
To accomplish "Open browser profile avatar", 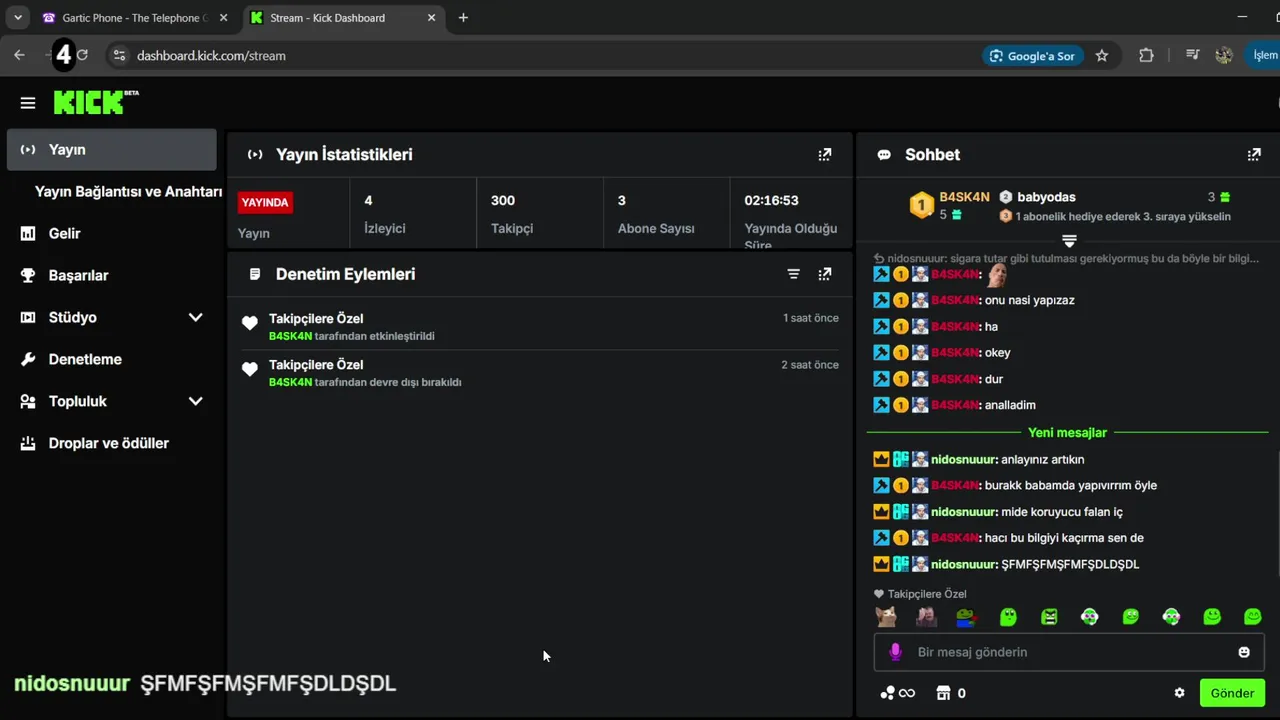I will (1224, 56).
